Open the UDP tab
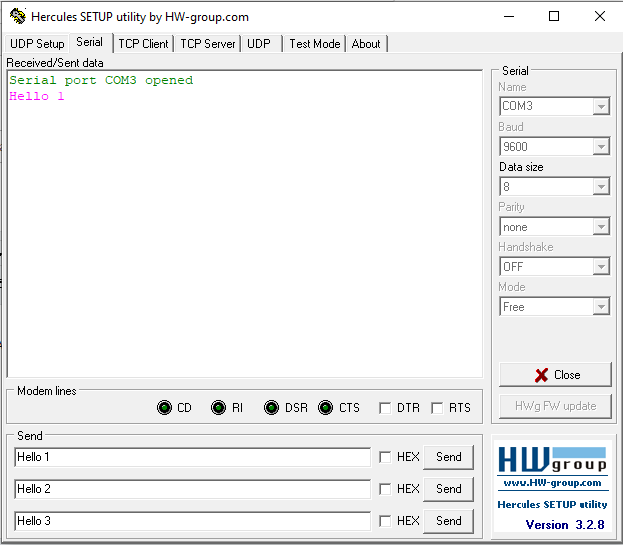Screen dimensions: 623x545 pyautogui.click(x=259, y=44)
